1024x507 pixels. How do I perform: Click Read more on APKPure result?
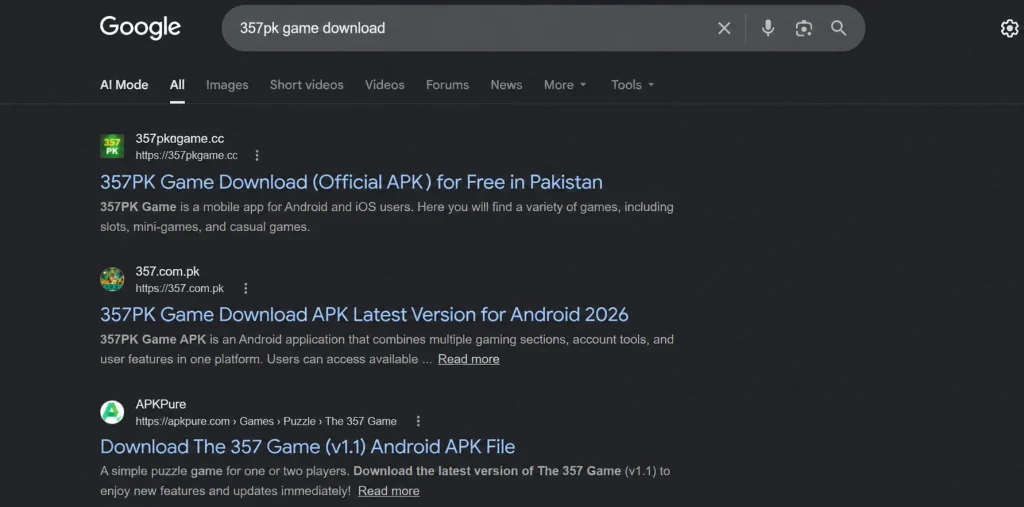coord(389,491)
